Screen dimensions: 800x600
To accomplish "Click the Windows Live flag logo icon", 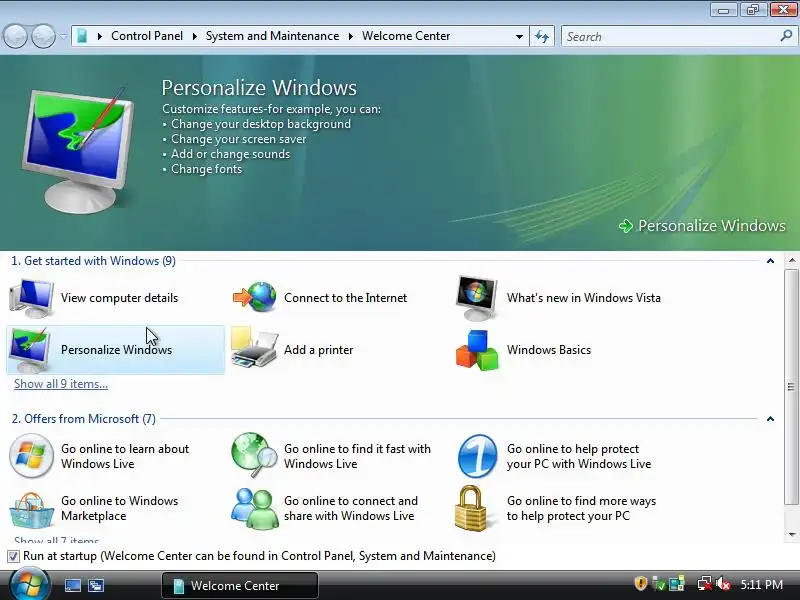I will point(32,456).
